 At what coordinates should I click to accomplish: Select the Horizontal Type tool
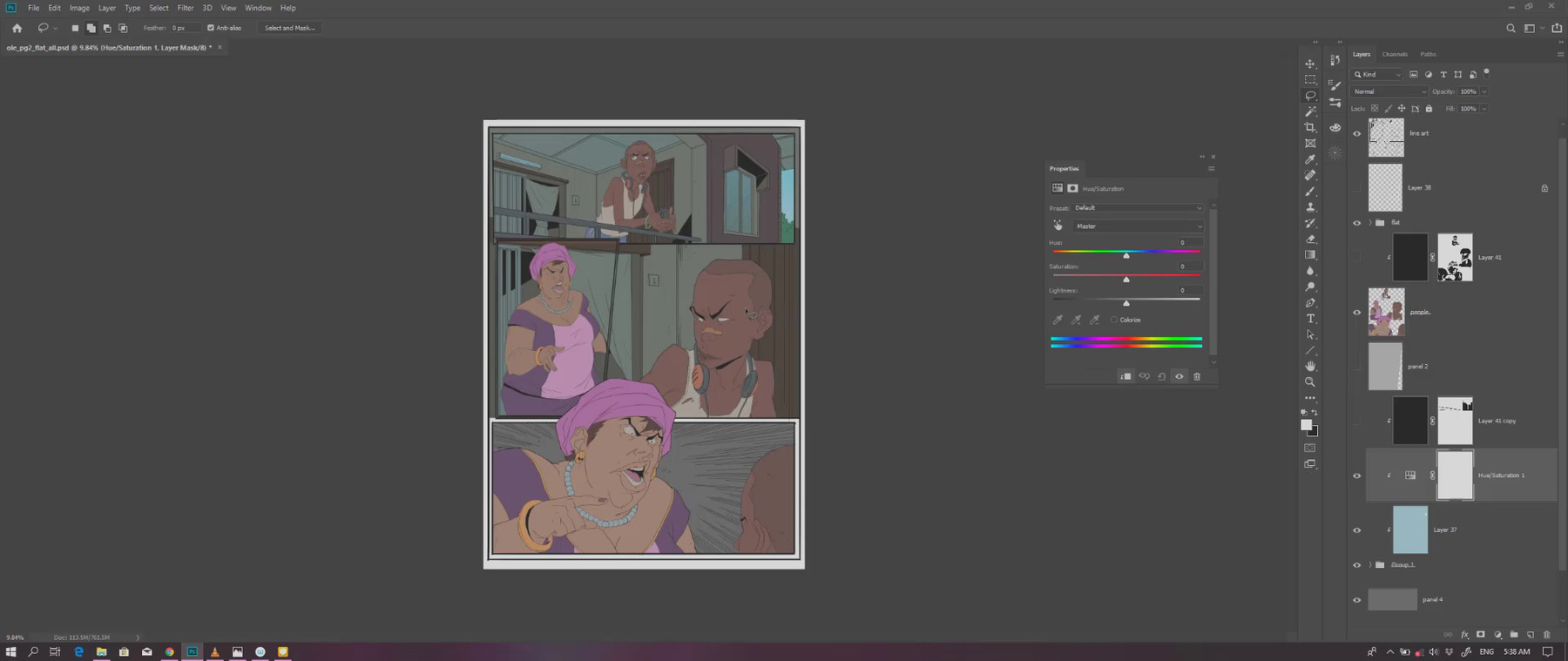coord(1310,318)
